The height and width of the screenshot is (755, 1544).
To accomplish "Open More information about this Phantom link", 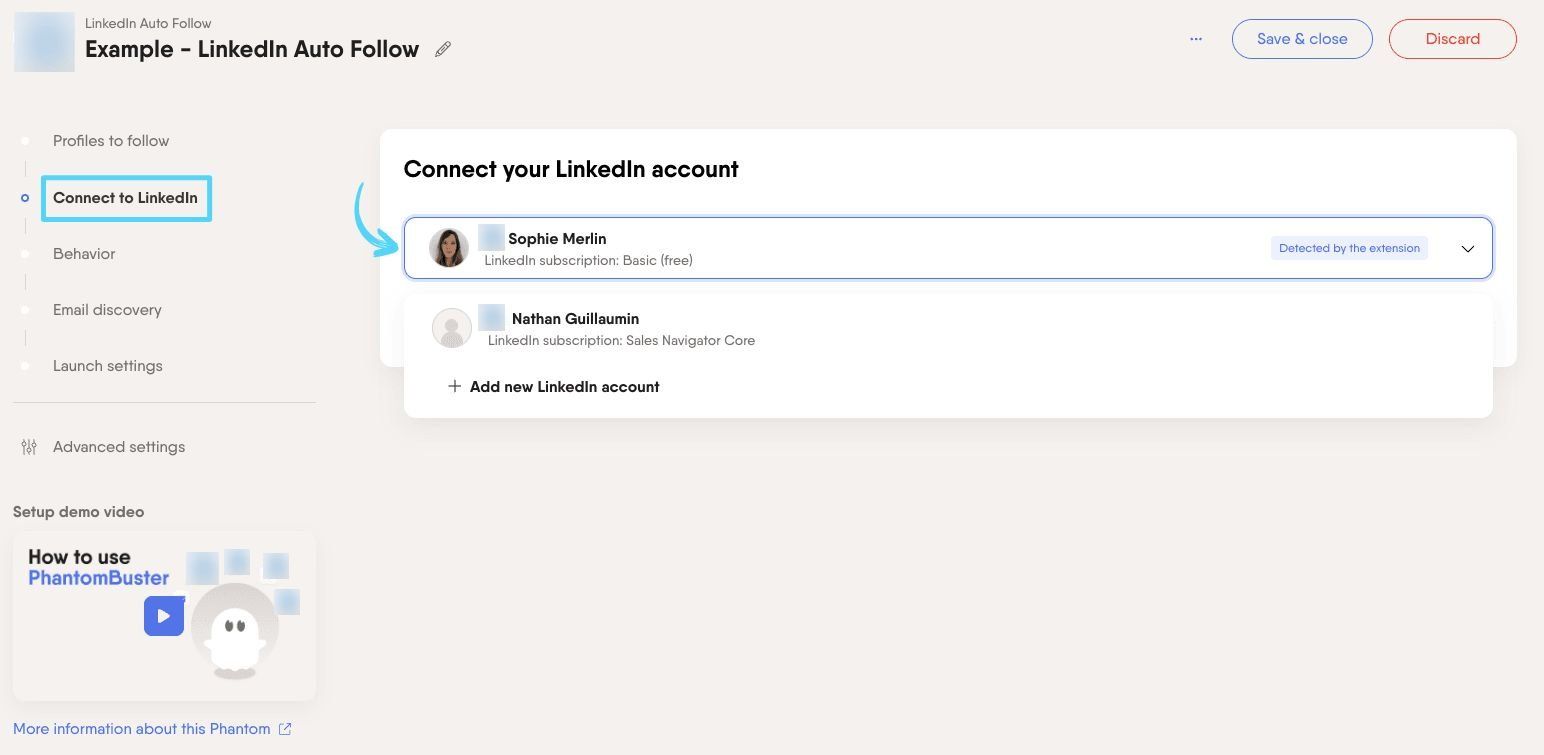I will pos(142,729).
